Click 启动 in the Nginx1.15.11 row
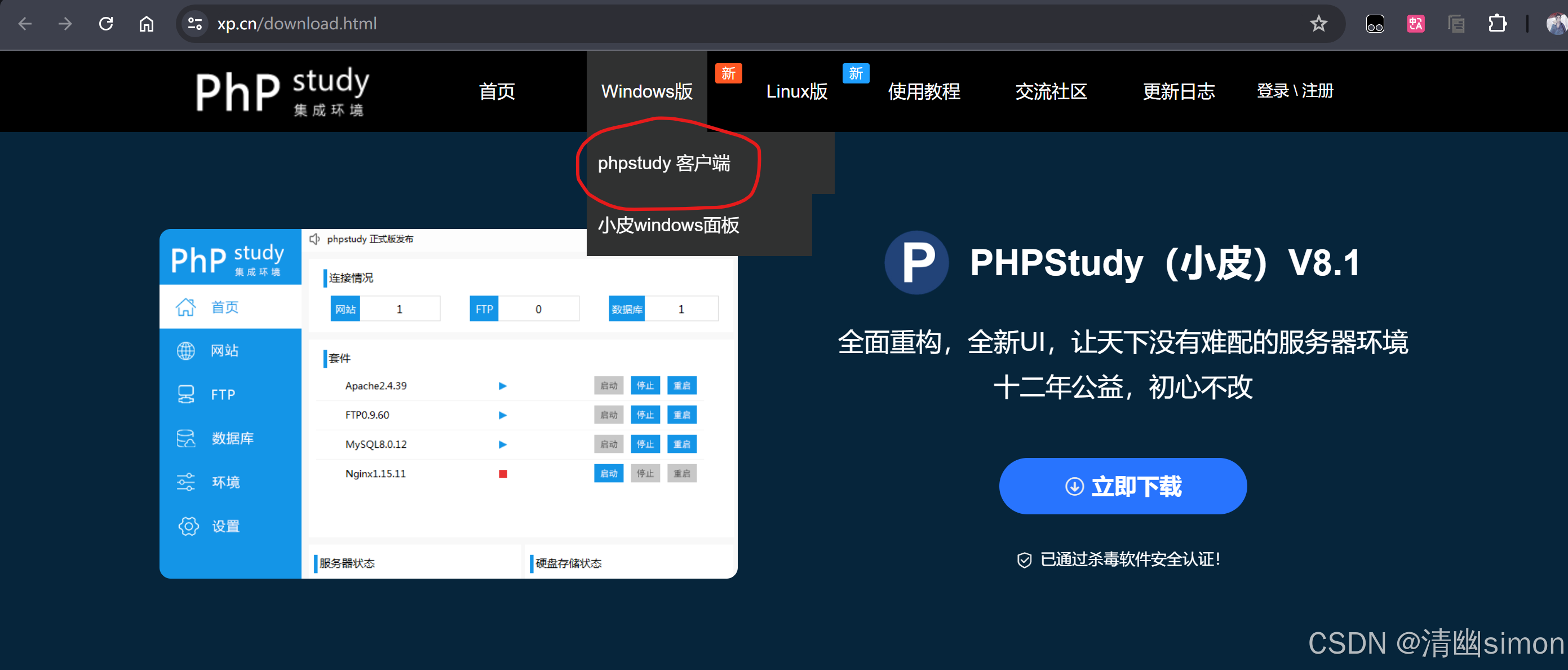The height and width of the screenshot is (670, 1568). (609, 473)
